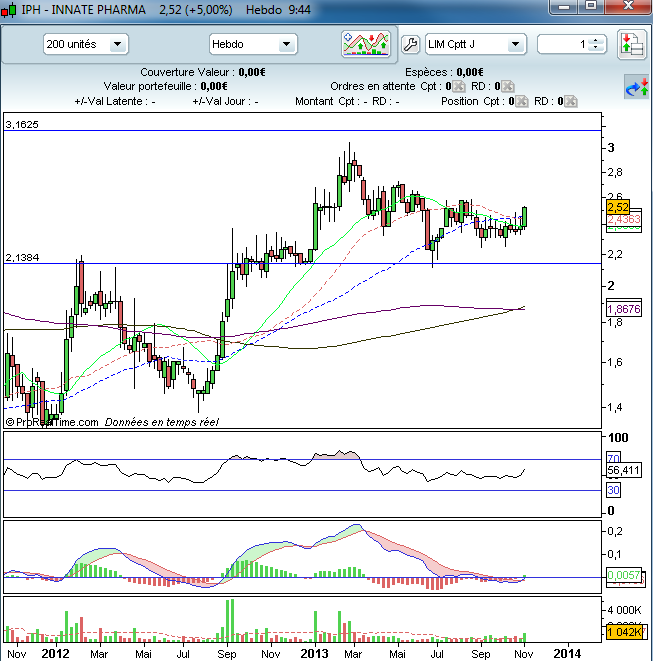The height and width of the screenshot is (661, 653).
Task: Minimize the IPH Innate Pharma window
Action: pos(564,6)
